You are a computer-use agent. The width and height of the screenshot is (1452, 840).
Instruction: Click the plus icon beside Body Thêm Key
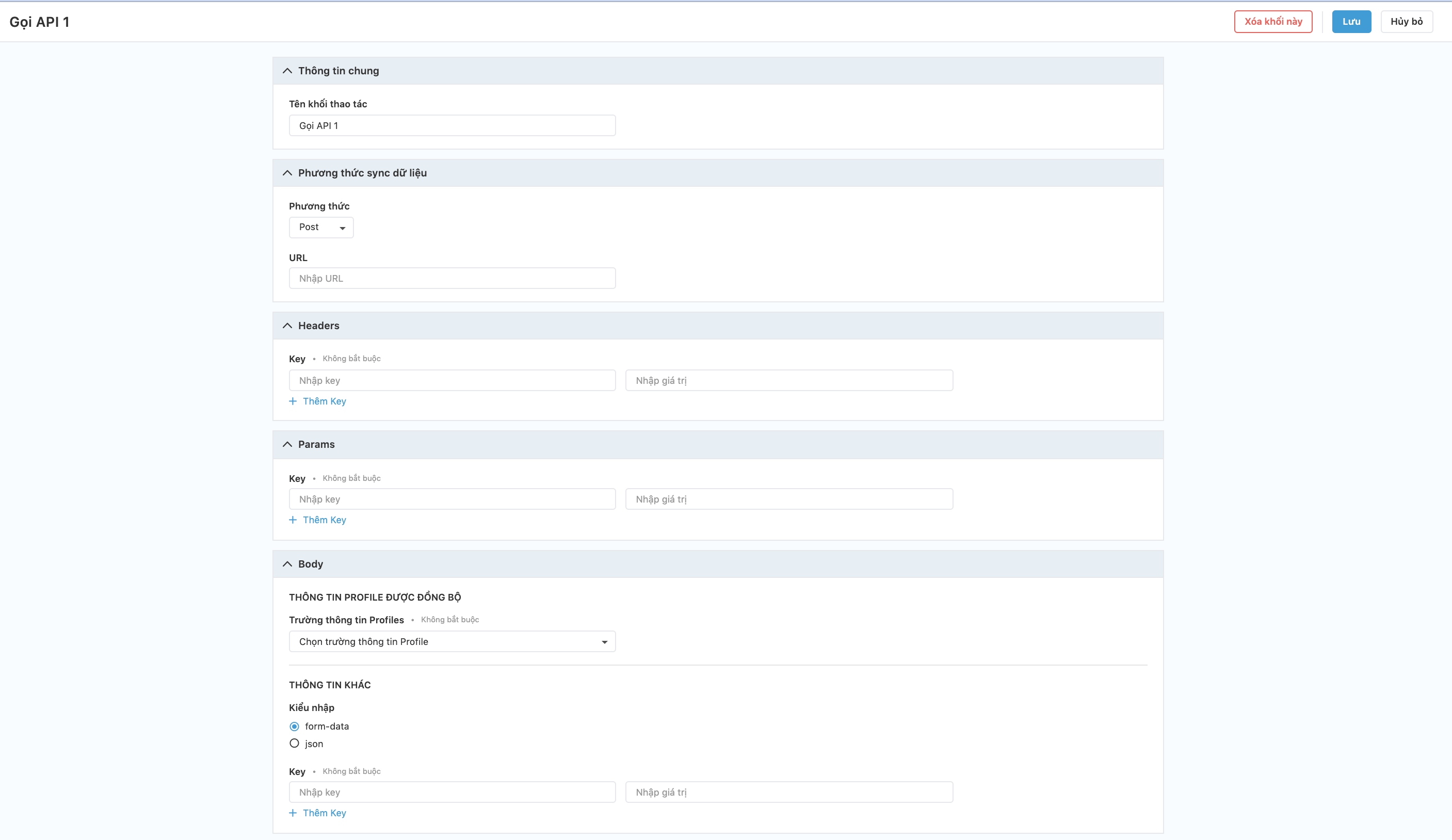[x=293, y=813]
